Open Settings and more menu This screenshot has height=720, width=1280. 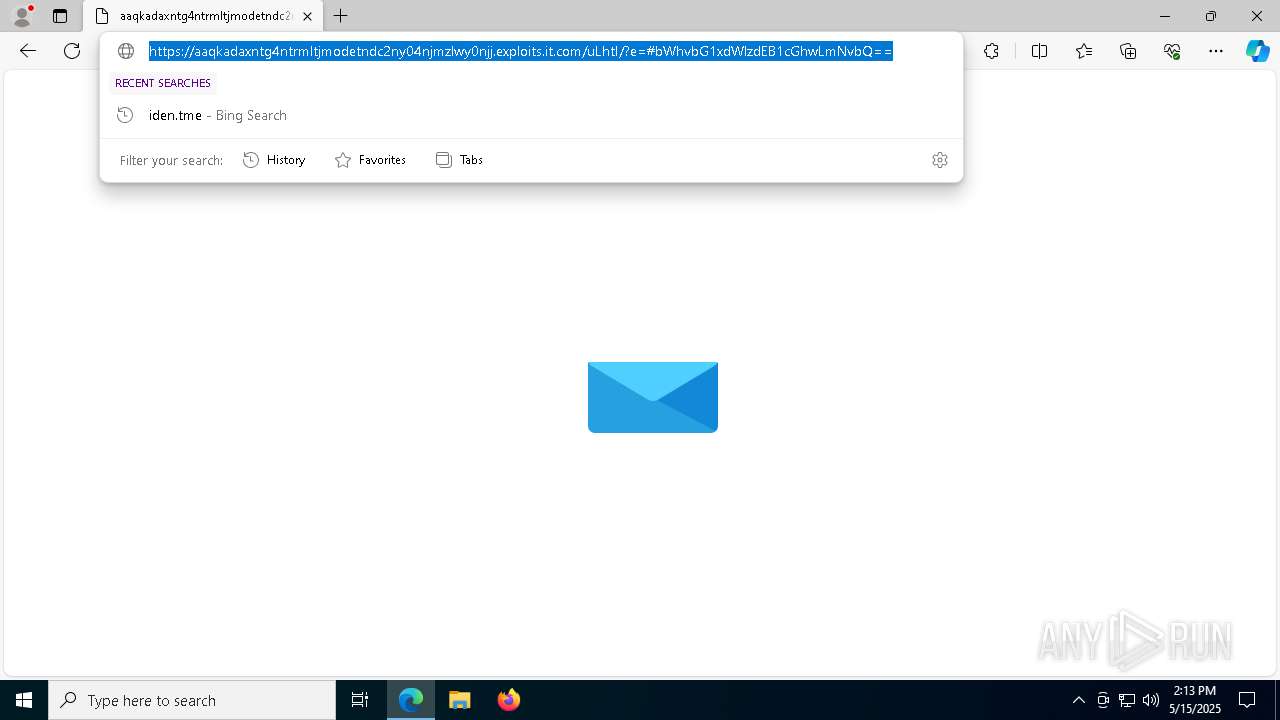pyautogui.click(x=1216, y=51)
